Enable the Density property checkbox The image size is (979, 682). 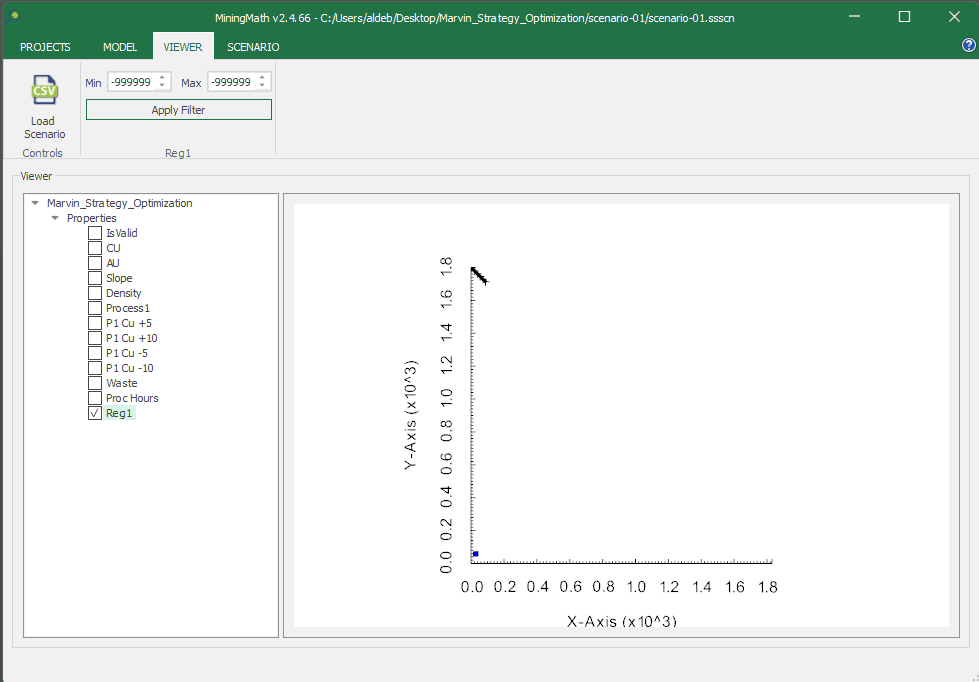tap(95, 293)
